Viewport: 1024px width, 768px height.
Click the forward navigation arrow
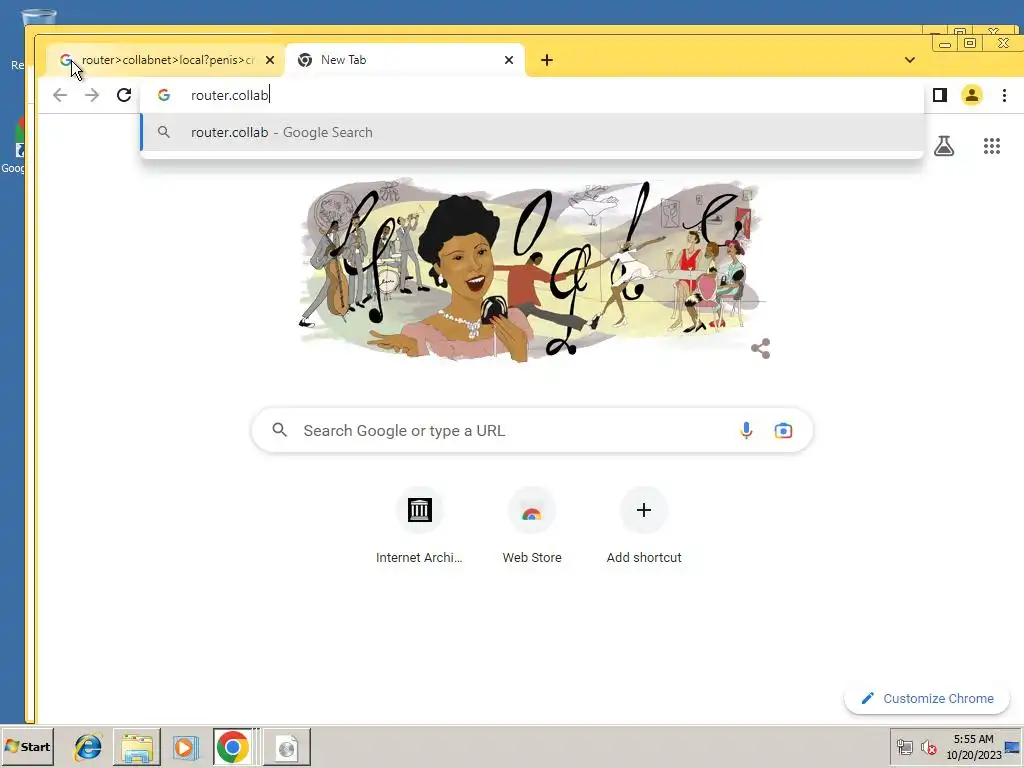[92, 95]
